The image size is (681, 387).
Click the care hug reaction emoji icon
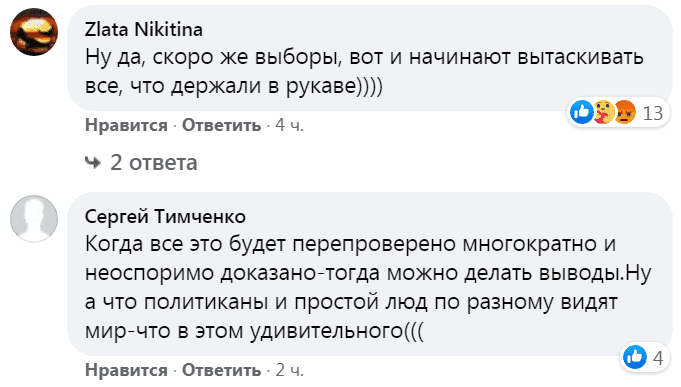tap(604, 112)
